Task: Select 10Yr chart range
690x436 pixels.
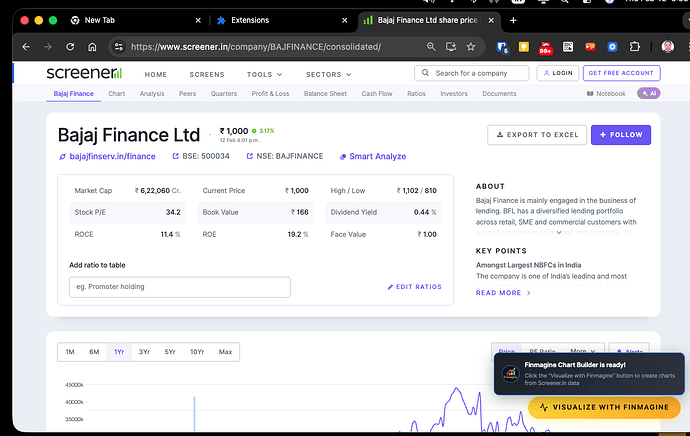Action: point(197,352)
